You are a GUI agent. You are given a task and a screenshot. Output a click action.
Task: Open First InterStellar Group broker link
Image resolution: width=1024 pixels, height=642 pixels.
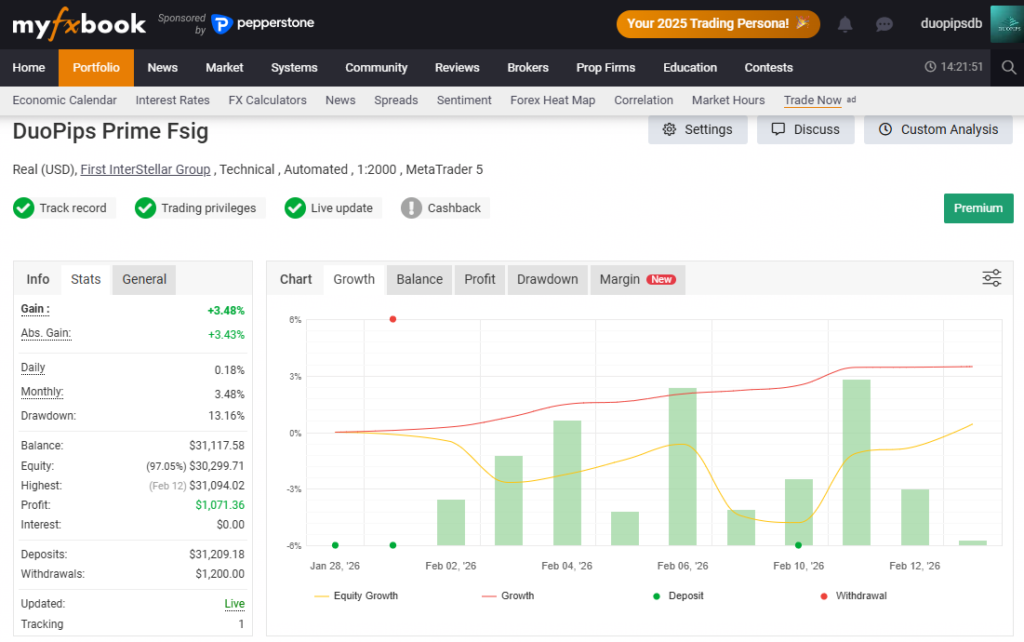pos(145,170)
